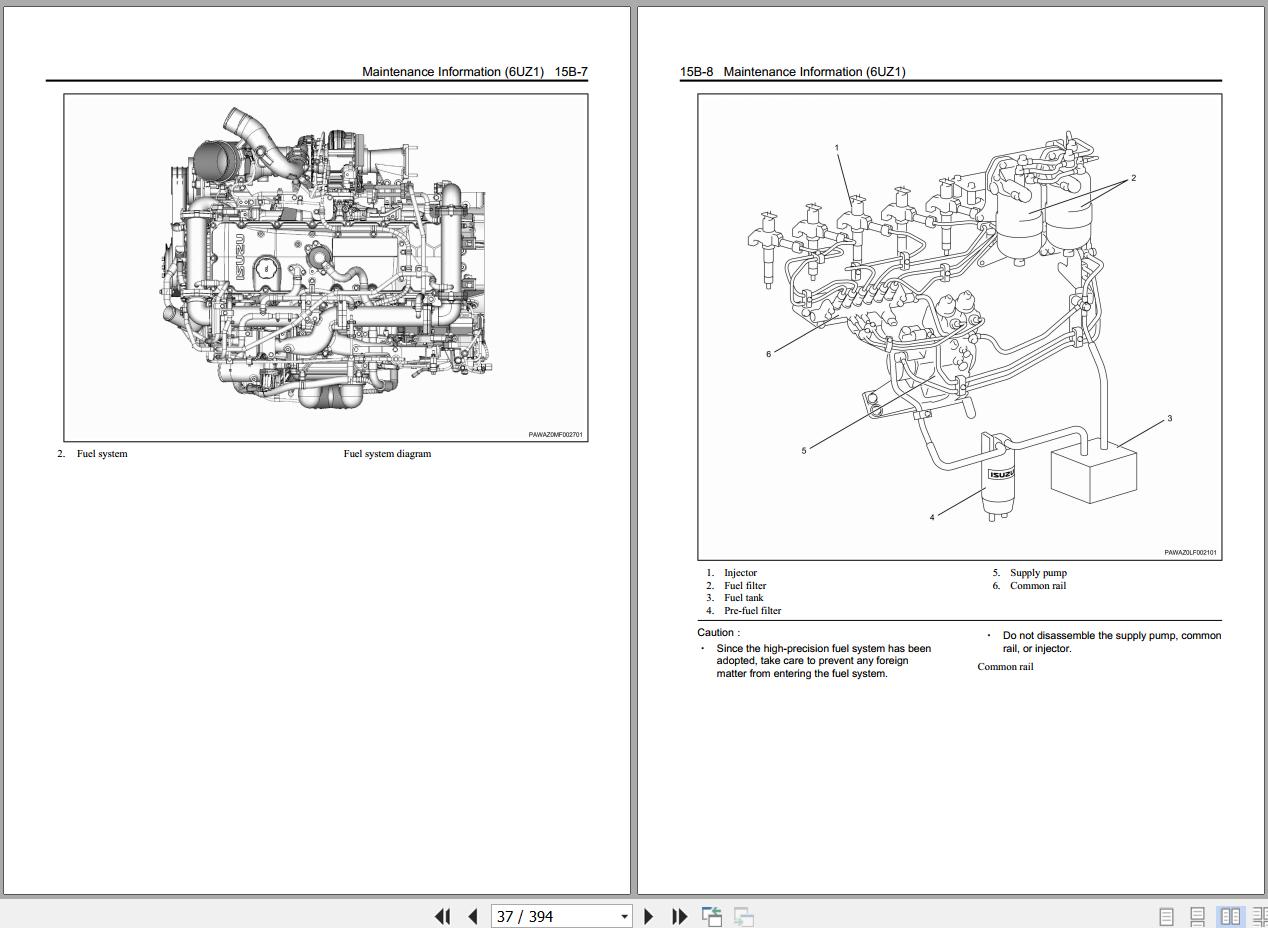Click the 'Fuel system diagram' caption text

[x=387, y=454]
